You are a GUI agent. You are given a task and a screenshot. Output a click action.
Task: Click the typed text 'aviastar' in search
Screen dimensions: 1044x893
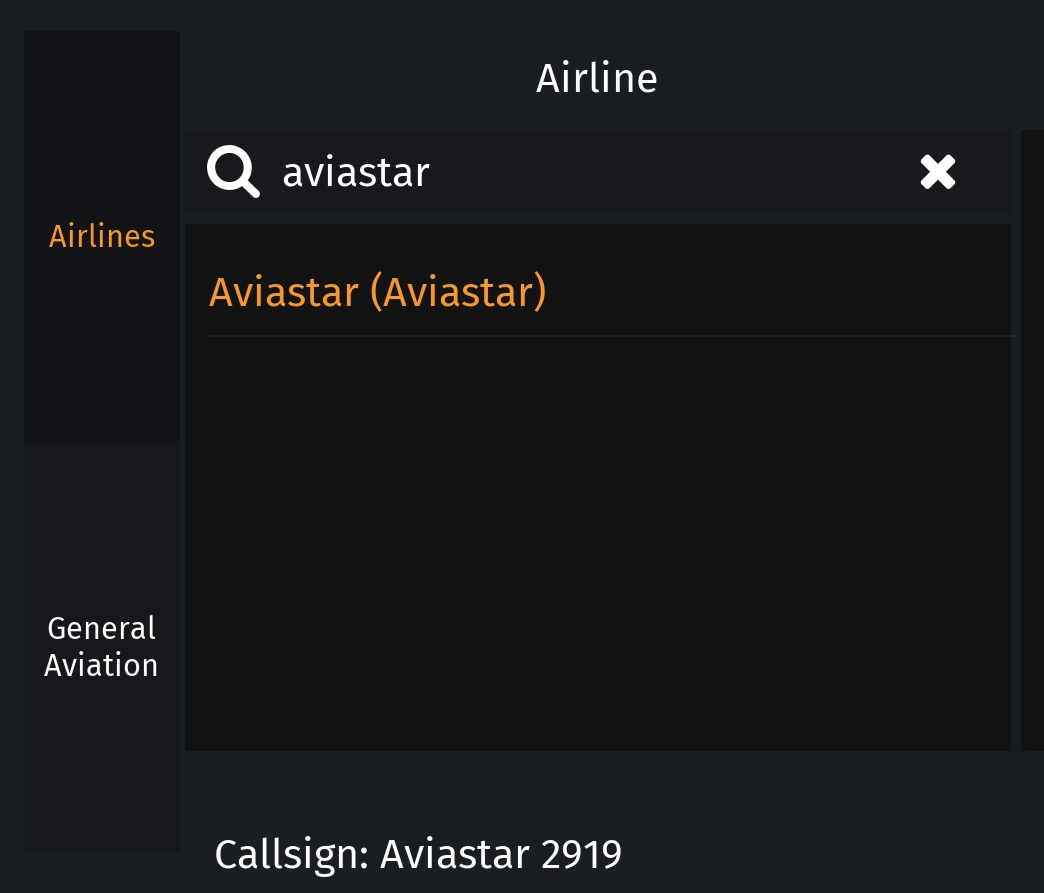[356, 172]
